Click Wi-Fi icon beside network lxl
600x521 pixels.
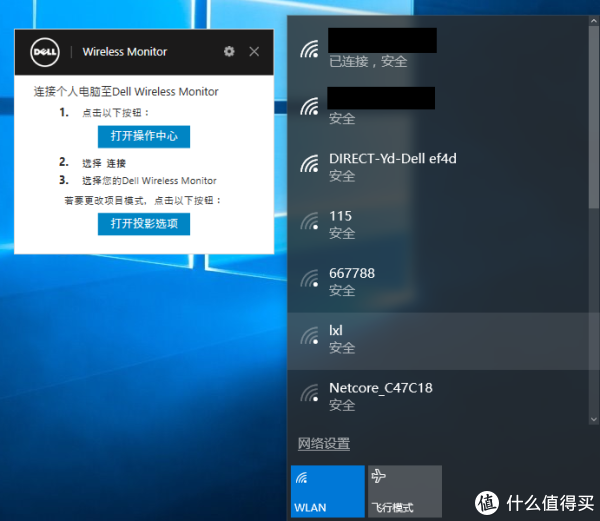pos(309,336)
